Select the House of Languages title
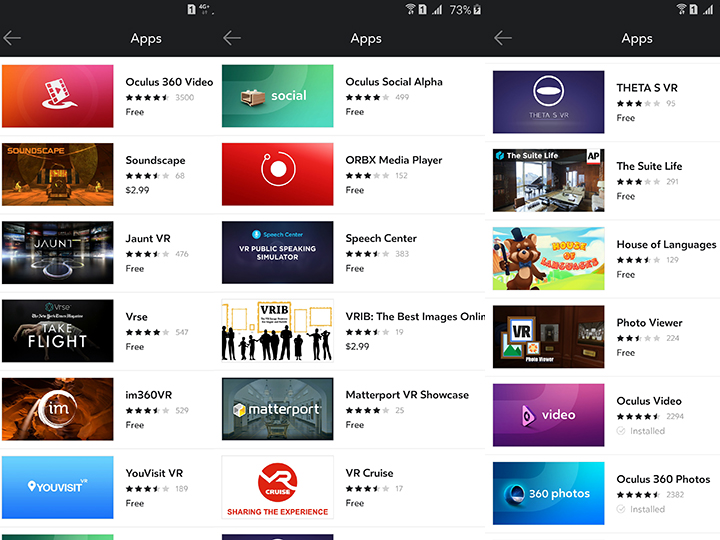Viewport: 720px width, 540px height. click(666, 244)
